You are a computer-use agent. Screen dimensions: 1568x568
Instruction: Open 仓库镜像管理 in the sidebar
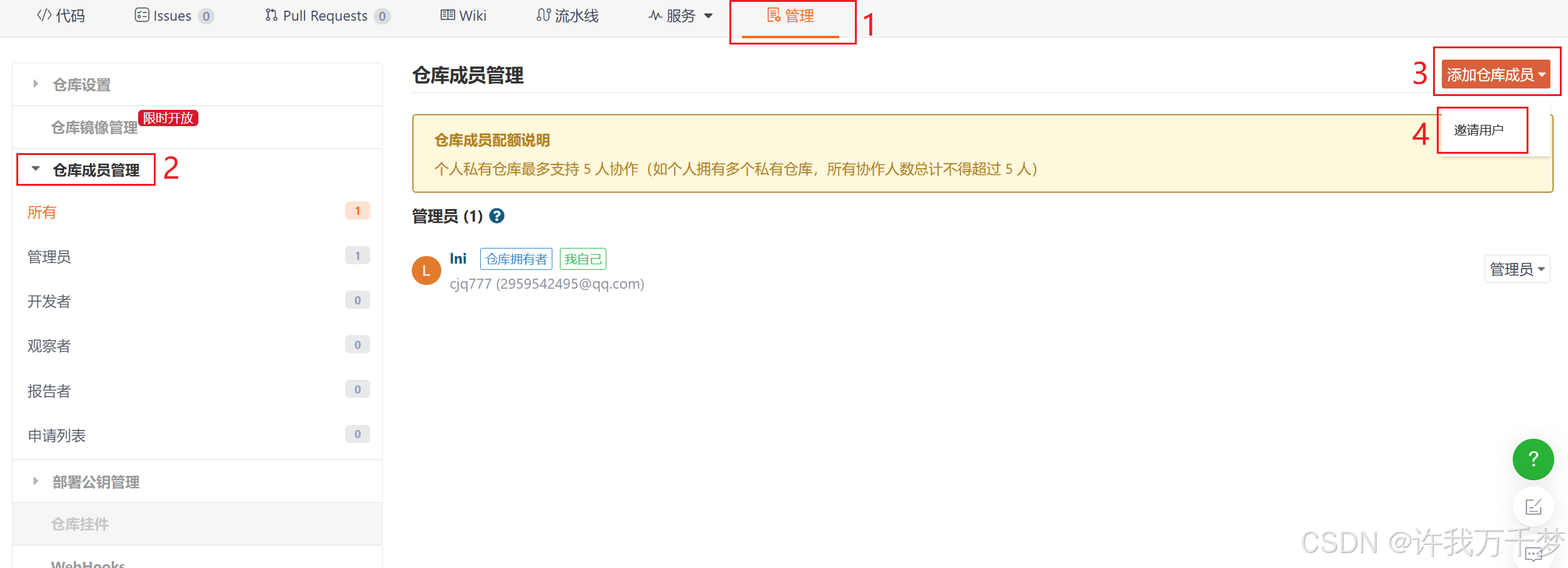pos(94,128)
